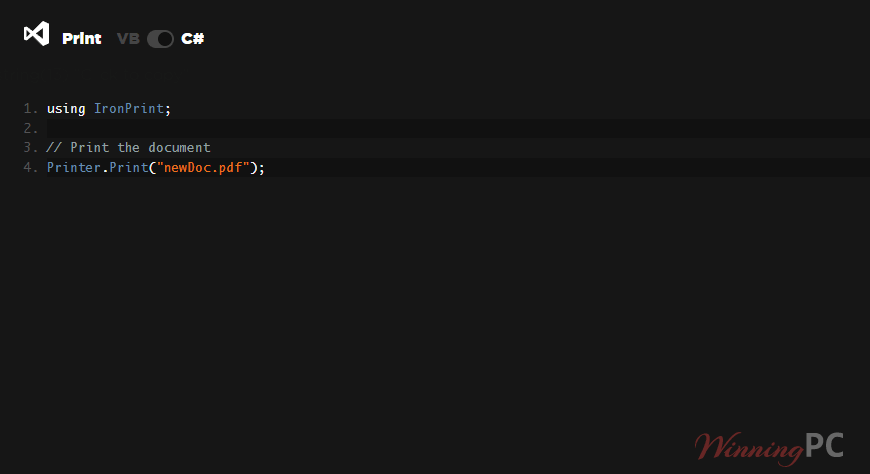The height and width of the screenshot is (474, 870).
Task: Click the Visual Studio logo icon
Action: click(x=37, y=34)
